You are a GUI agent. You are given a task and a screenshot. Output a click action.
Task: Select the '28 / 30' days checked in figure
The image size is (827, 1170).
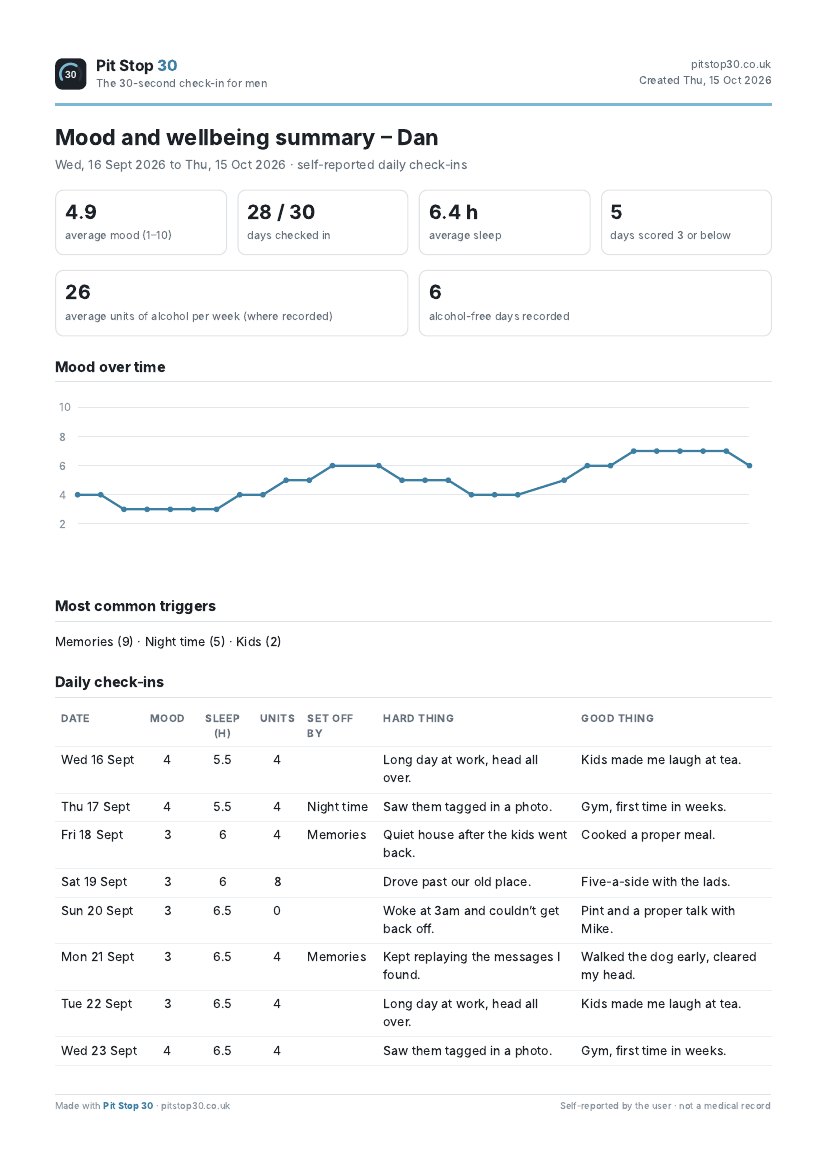click(281, 212)
